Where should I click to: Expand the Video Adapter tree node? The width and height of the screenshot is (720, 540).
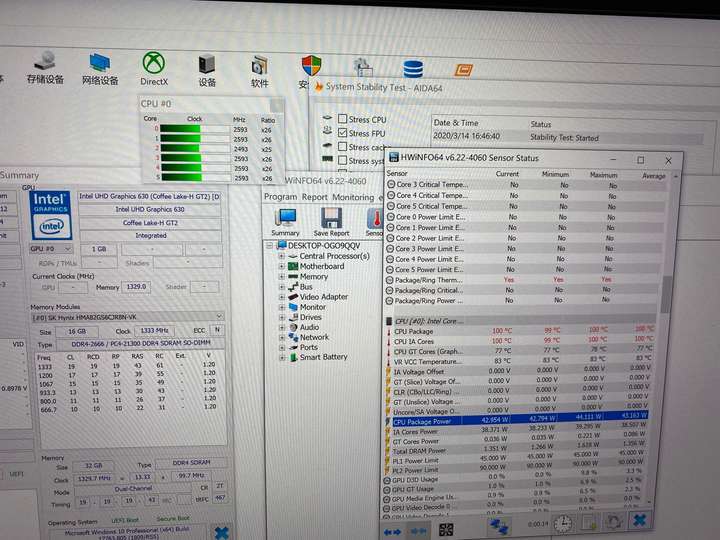281,297
